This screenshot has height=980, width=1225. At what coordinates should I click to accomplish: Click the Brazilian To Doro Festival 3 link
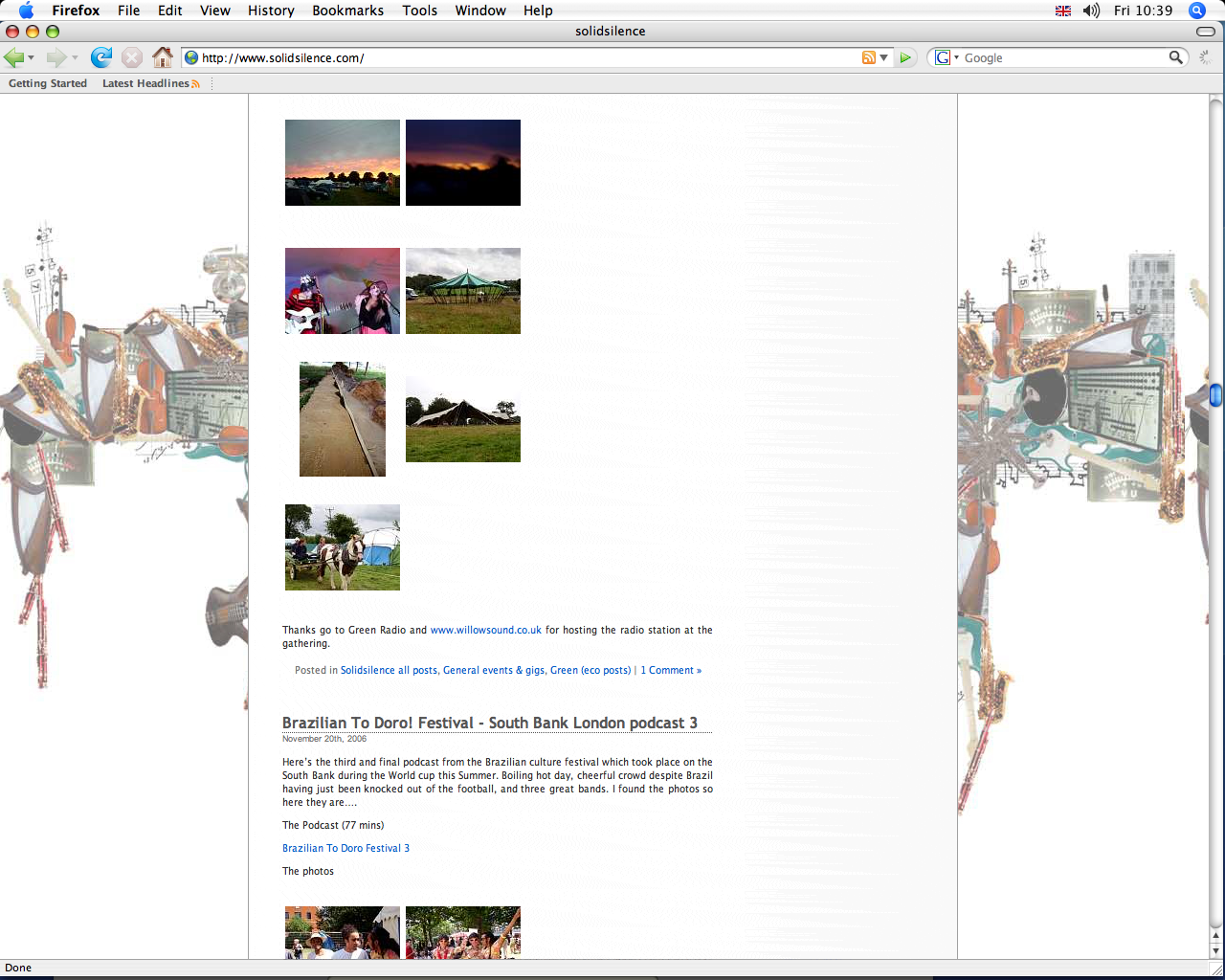click(x=345, y=848)
